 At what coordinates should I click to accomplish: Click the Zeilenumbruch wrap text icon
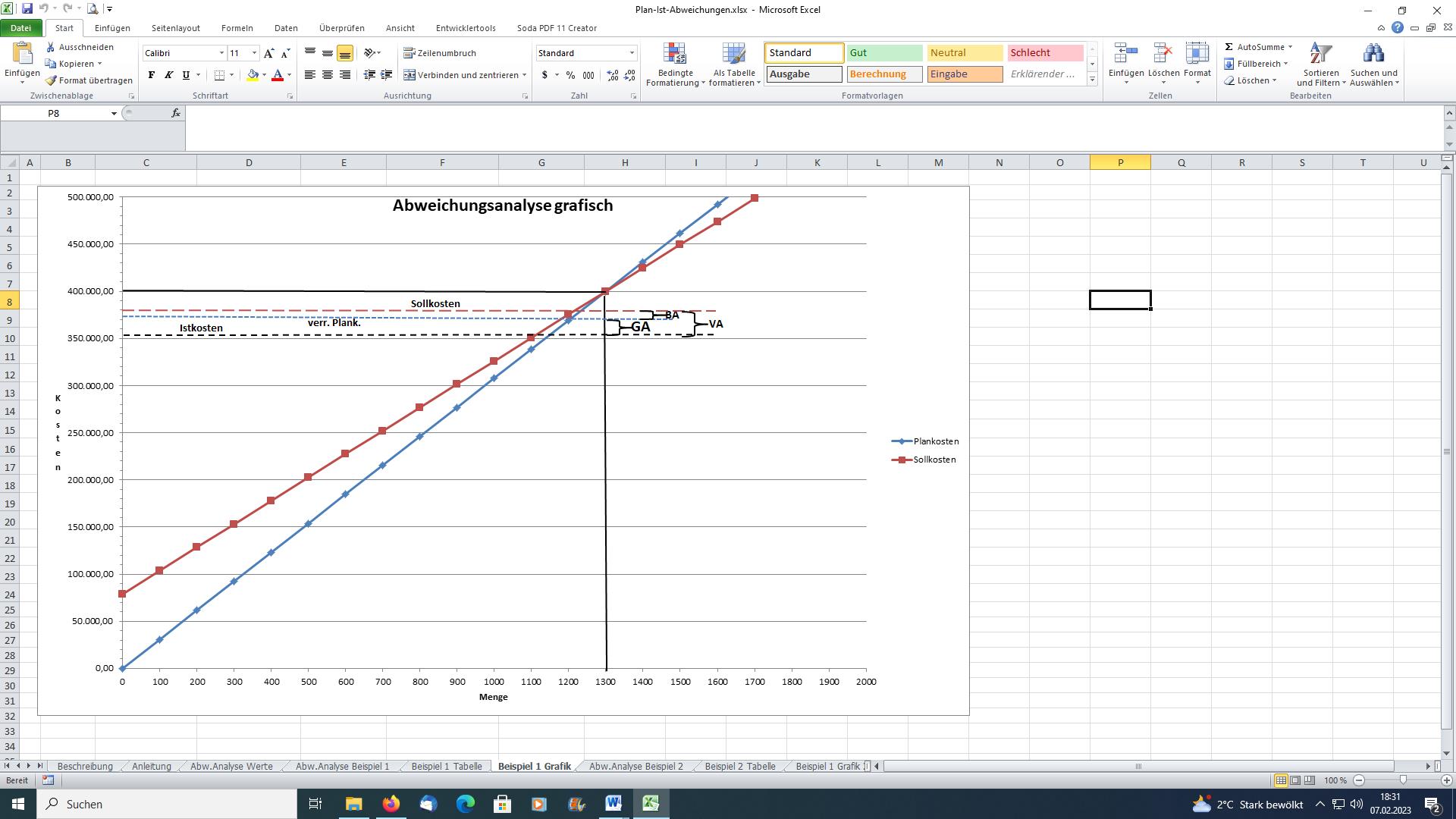pos(409,53)
